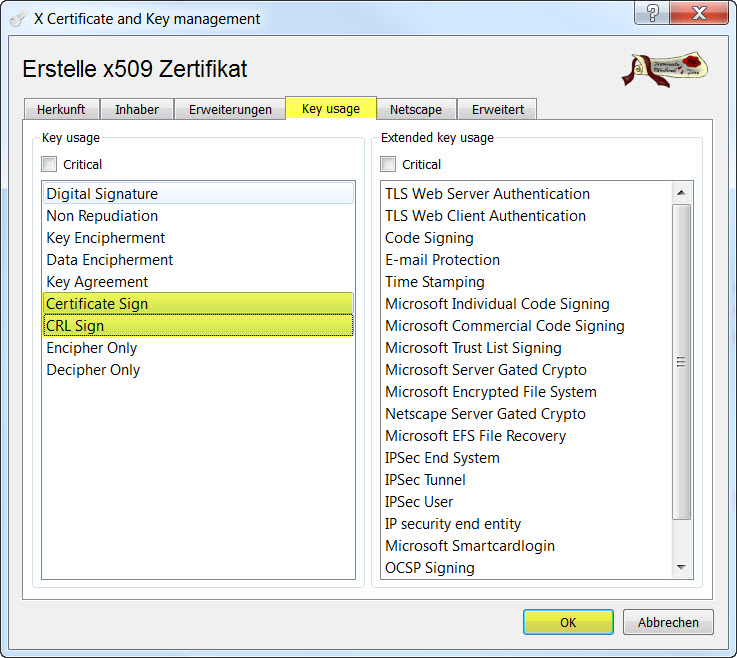Open the Inhaber tab

tap(137, 109)
